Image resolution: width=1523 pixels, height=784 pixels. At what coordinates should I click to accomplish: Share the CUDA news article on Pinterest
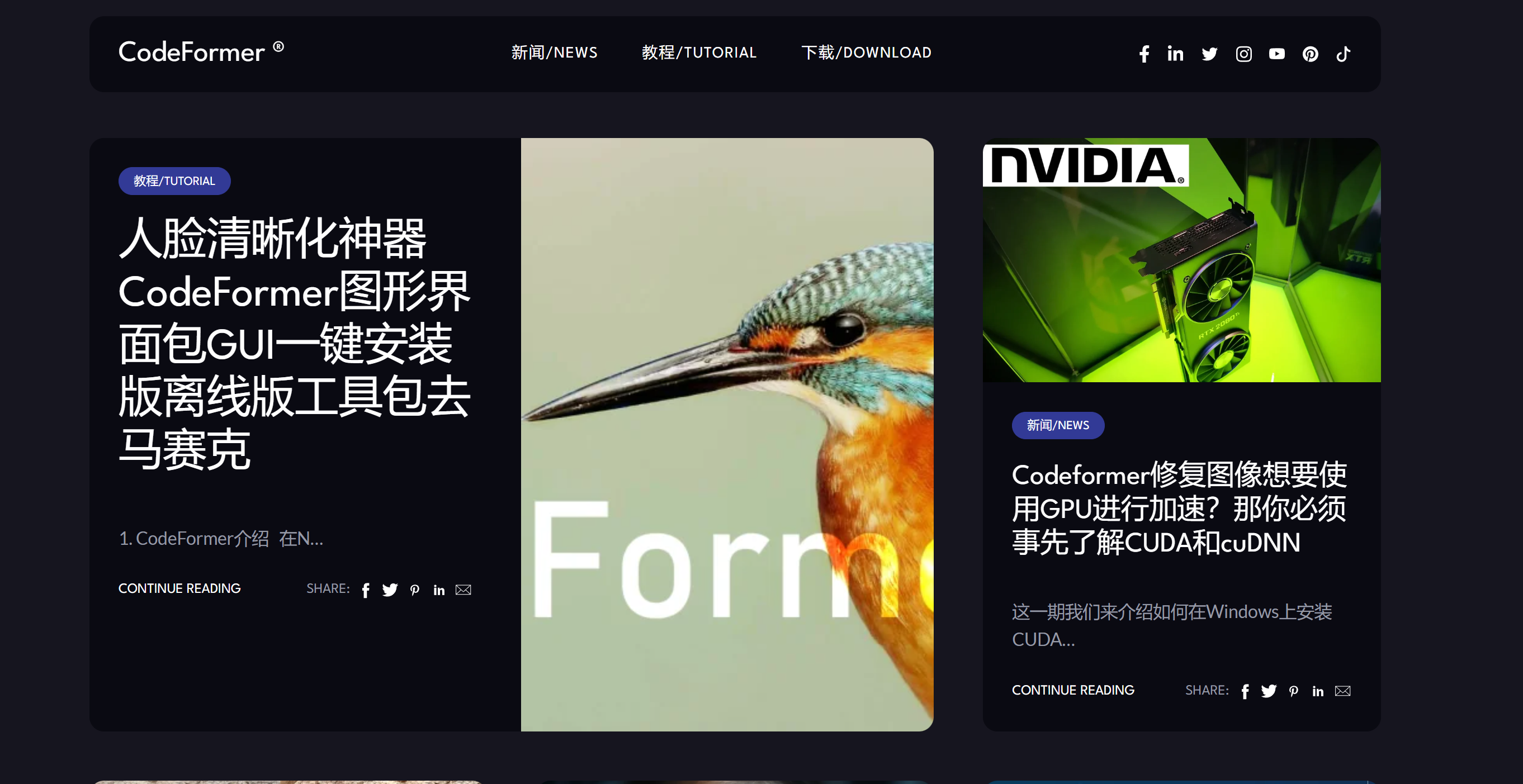coord(1294,691)
